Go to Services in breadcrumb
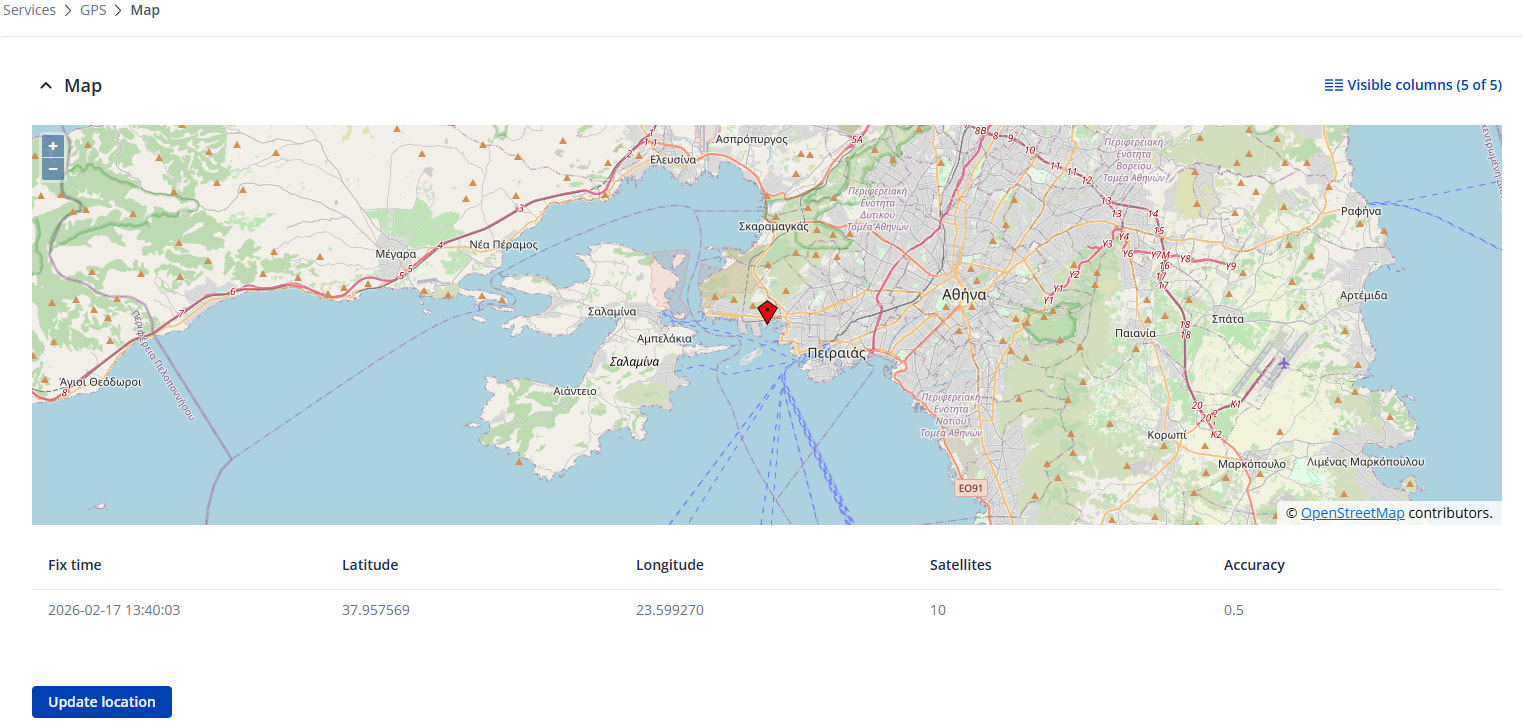The width and height of the screenshot is (1523, 723). point(30,10)
